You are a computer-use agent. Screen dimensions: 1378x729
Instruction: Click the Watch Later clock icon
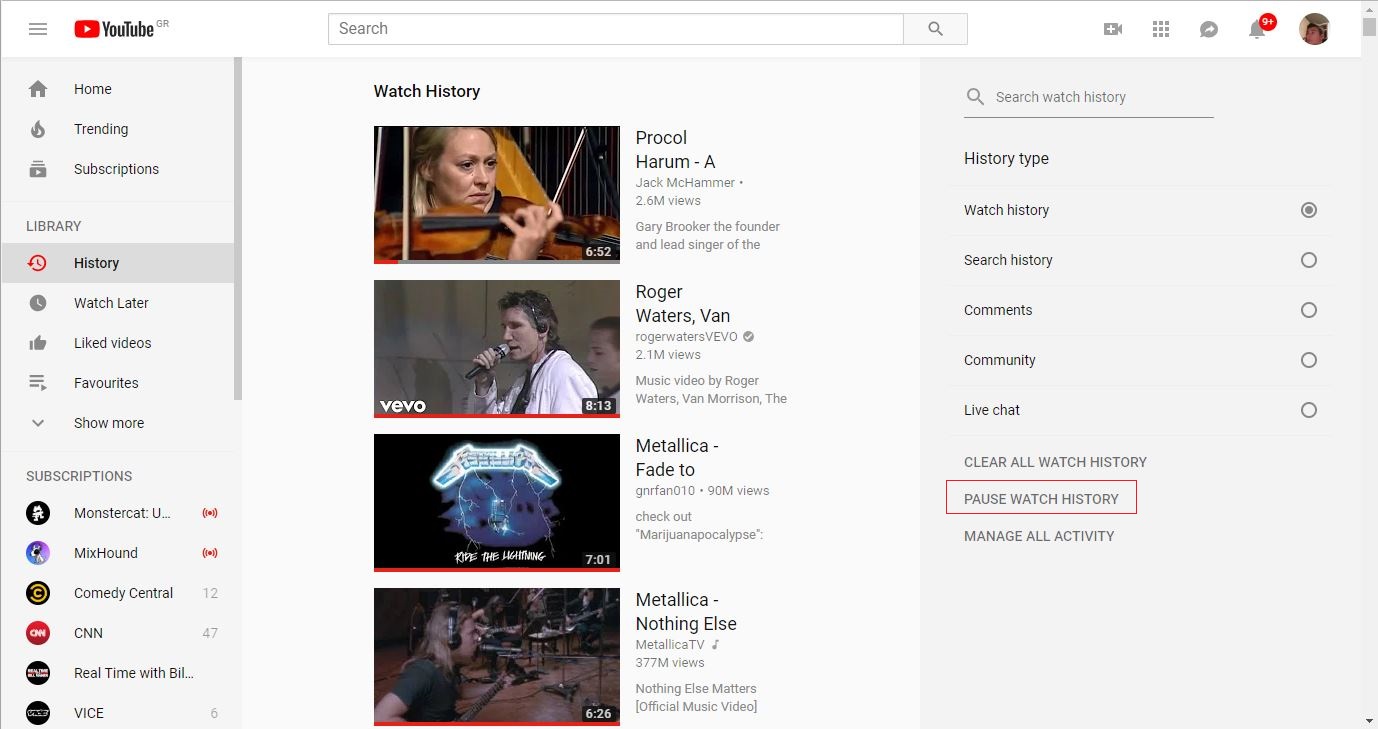click(x=38, y=303)
